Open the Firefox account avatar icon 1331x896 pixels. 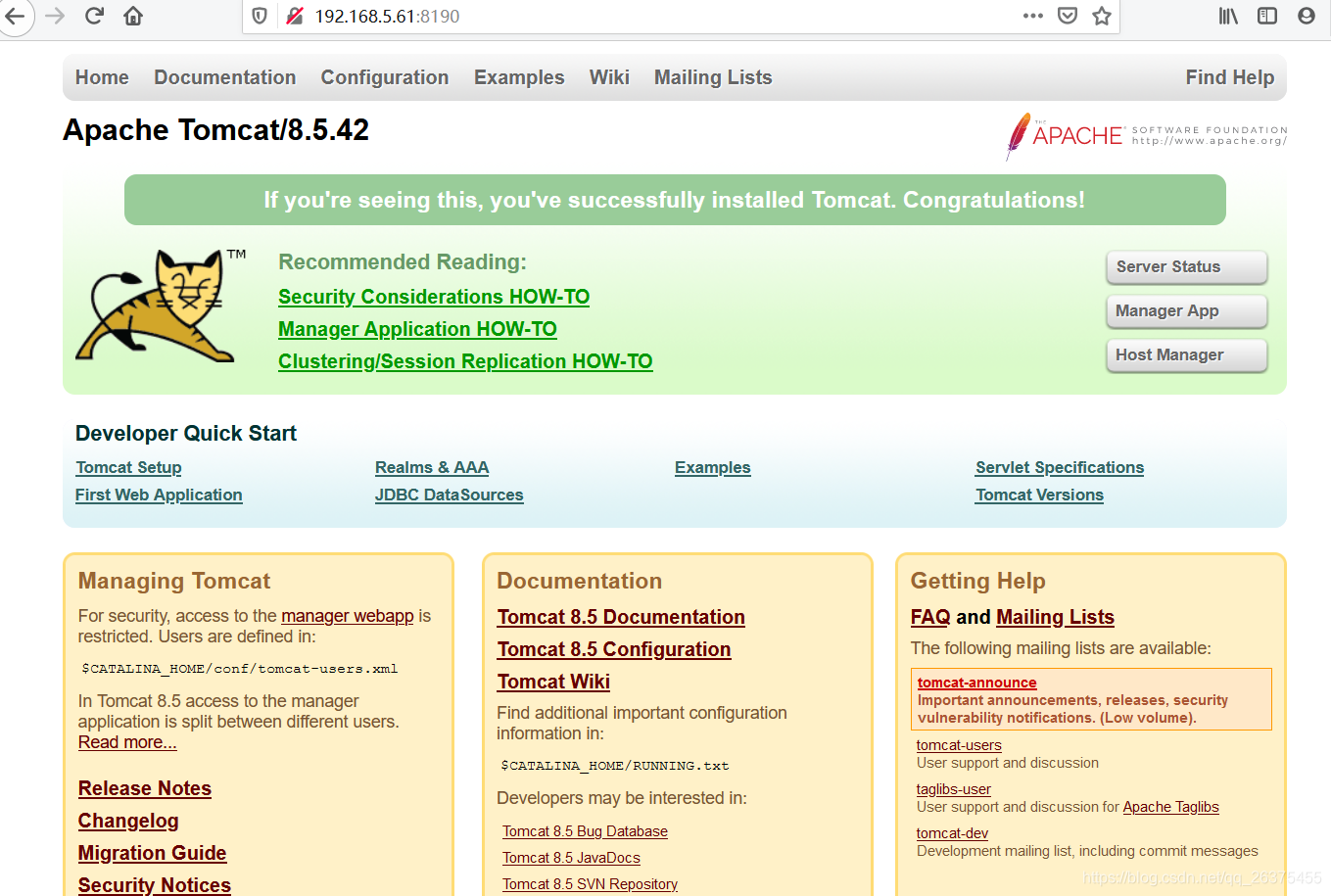click(x=1307, y=16)
